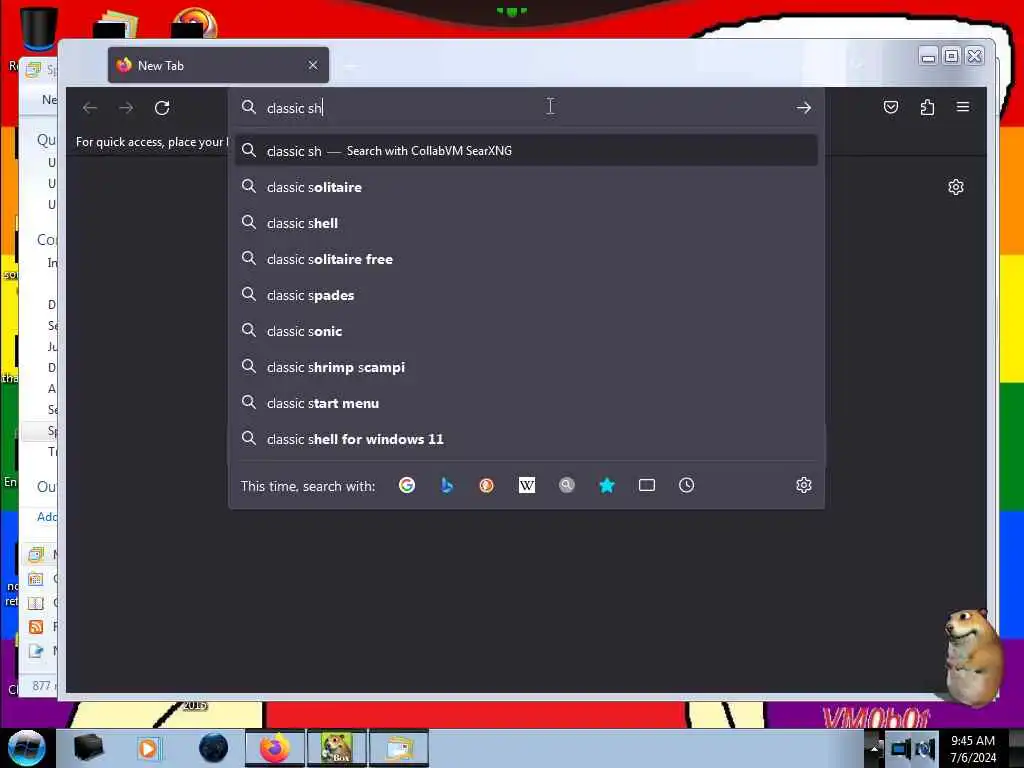Open search settings gear in dropdown

point(803,485)
